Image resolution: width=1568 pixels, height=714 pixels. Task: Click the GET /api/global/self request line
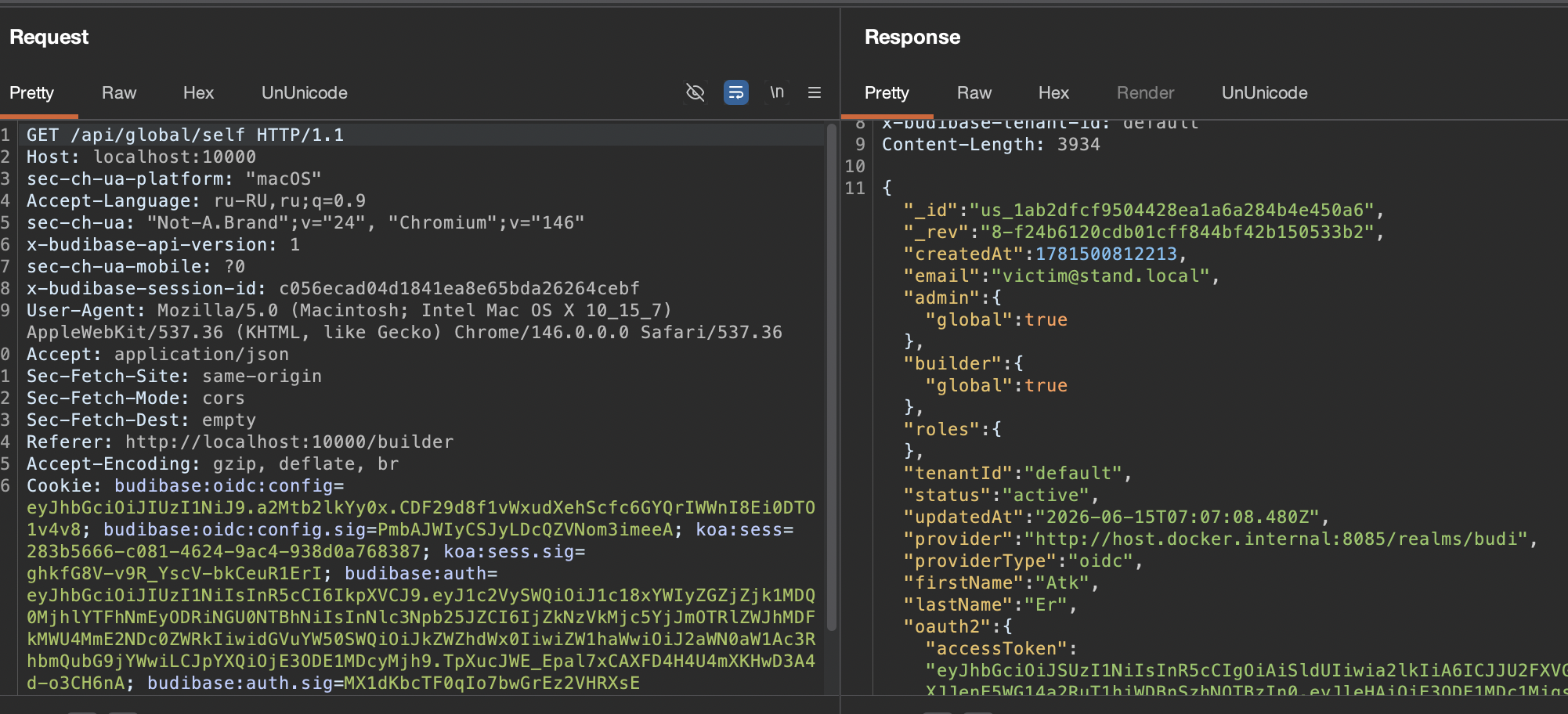(x=185, y=135)
